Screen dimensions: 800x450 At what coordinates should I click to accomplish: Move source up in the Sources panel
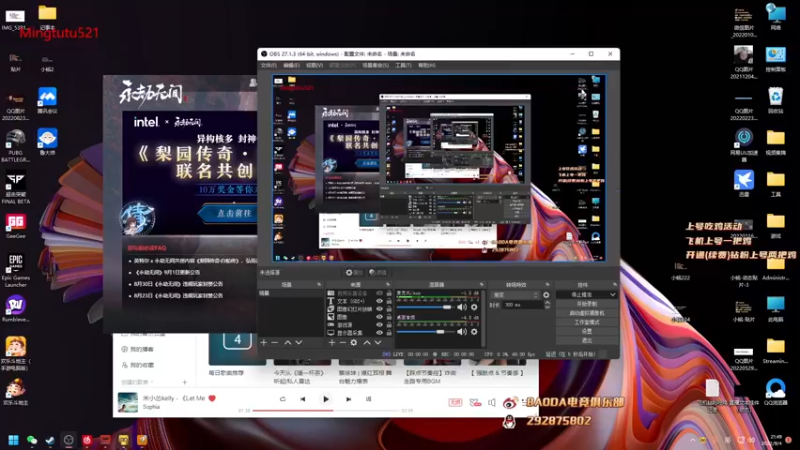click(x=366, y=342)
